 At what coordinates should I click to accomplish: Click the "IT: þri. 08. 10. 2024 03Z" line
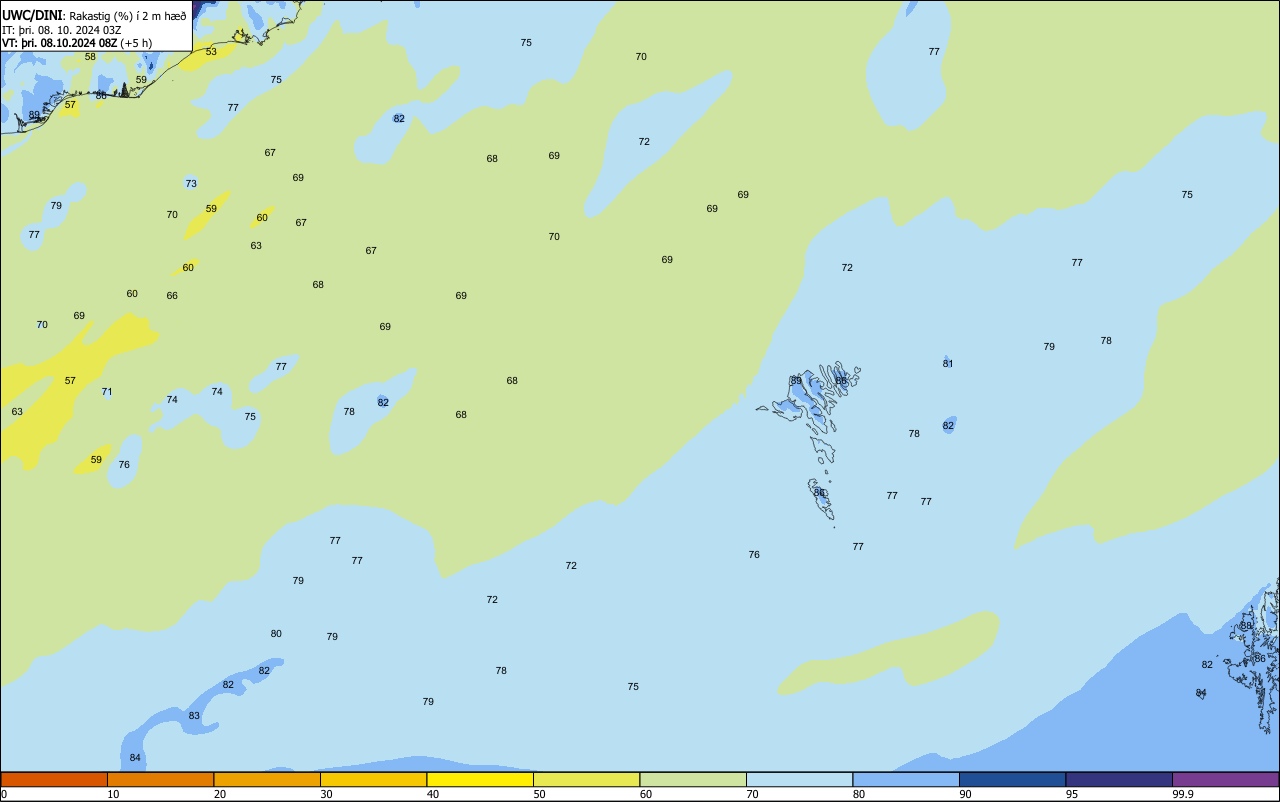pyautogui.click(x=62, y=29)
